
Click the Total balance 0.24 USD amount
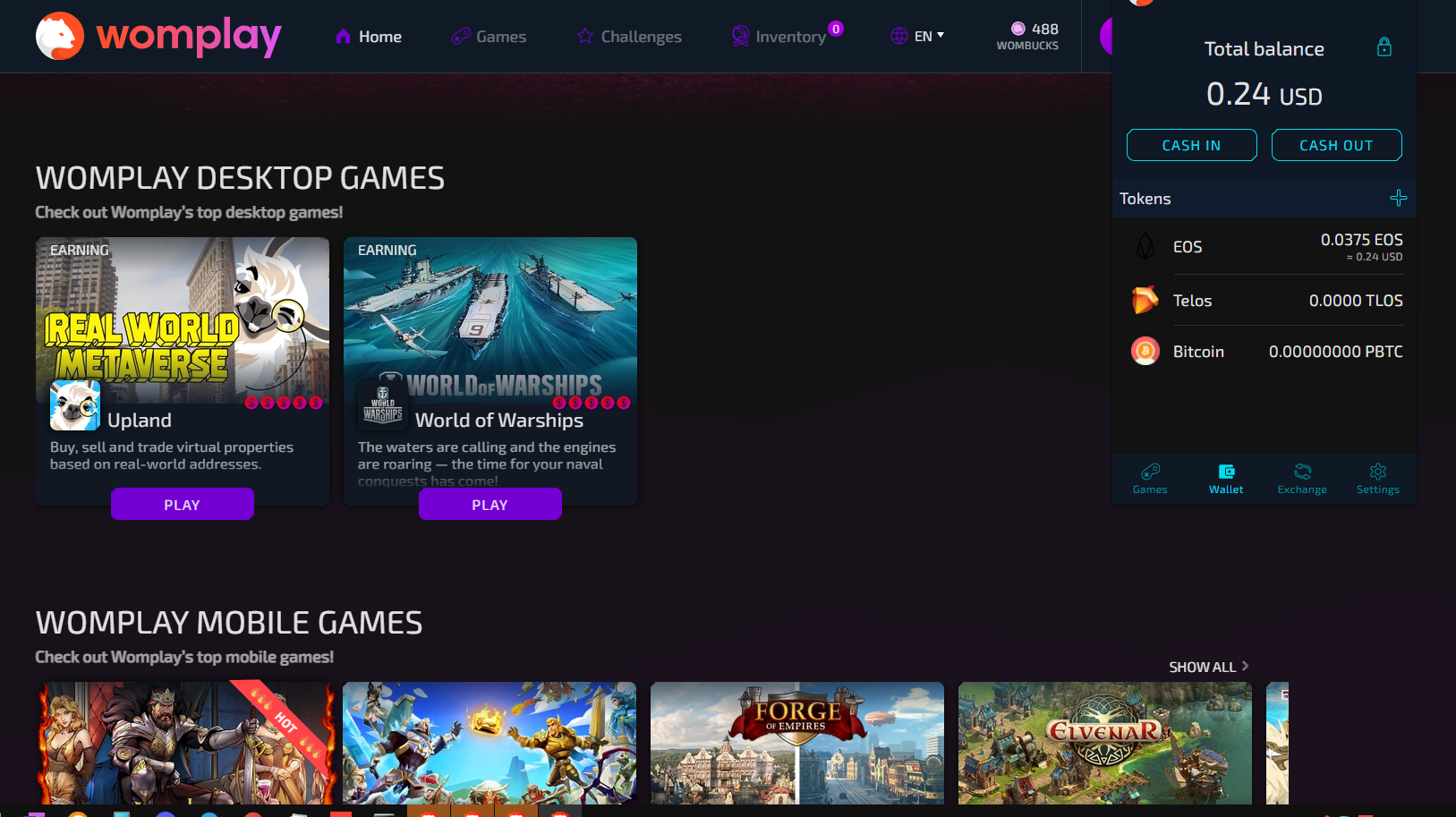point(1264,94)
